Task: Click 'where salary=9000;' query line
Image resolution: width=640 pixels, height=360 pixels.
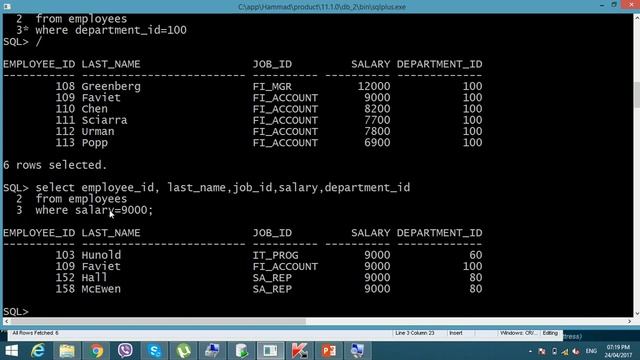Action: (x=94, y=210)
